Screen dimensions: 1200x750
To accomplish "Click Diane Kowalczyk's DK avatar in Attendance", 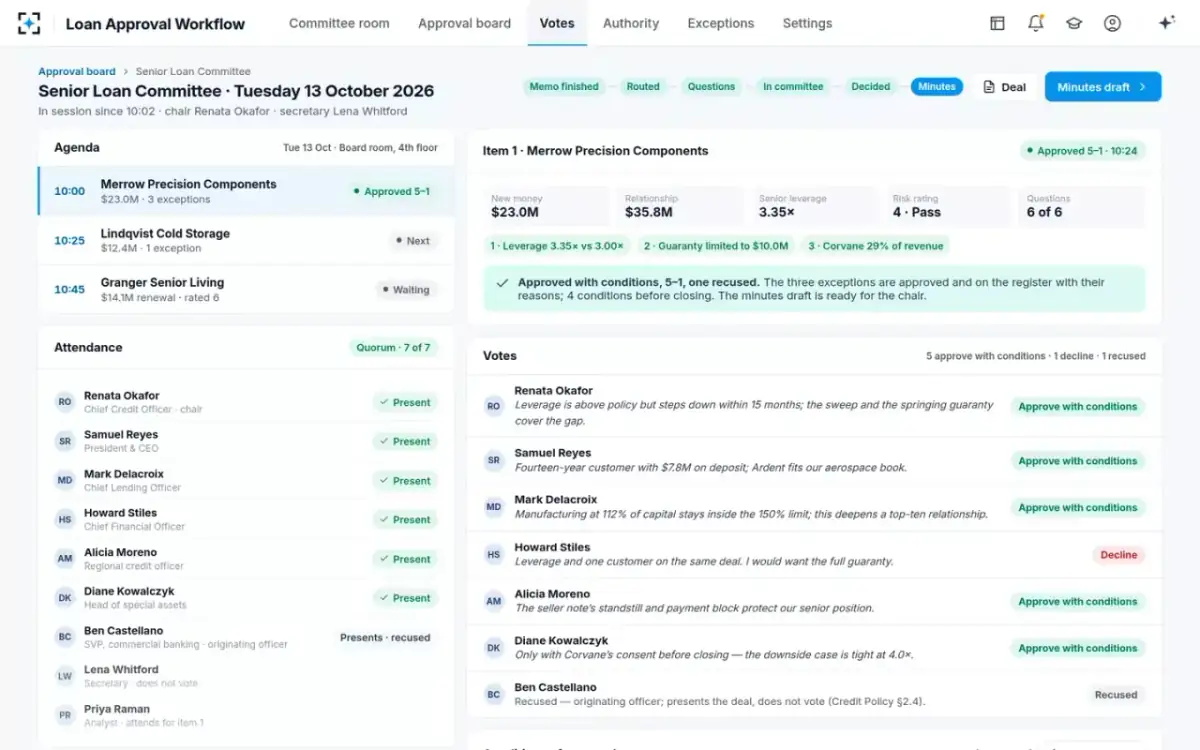I will [x=65, y=598].
